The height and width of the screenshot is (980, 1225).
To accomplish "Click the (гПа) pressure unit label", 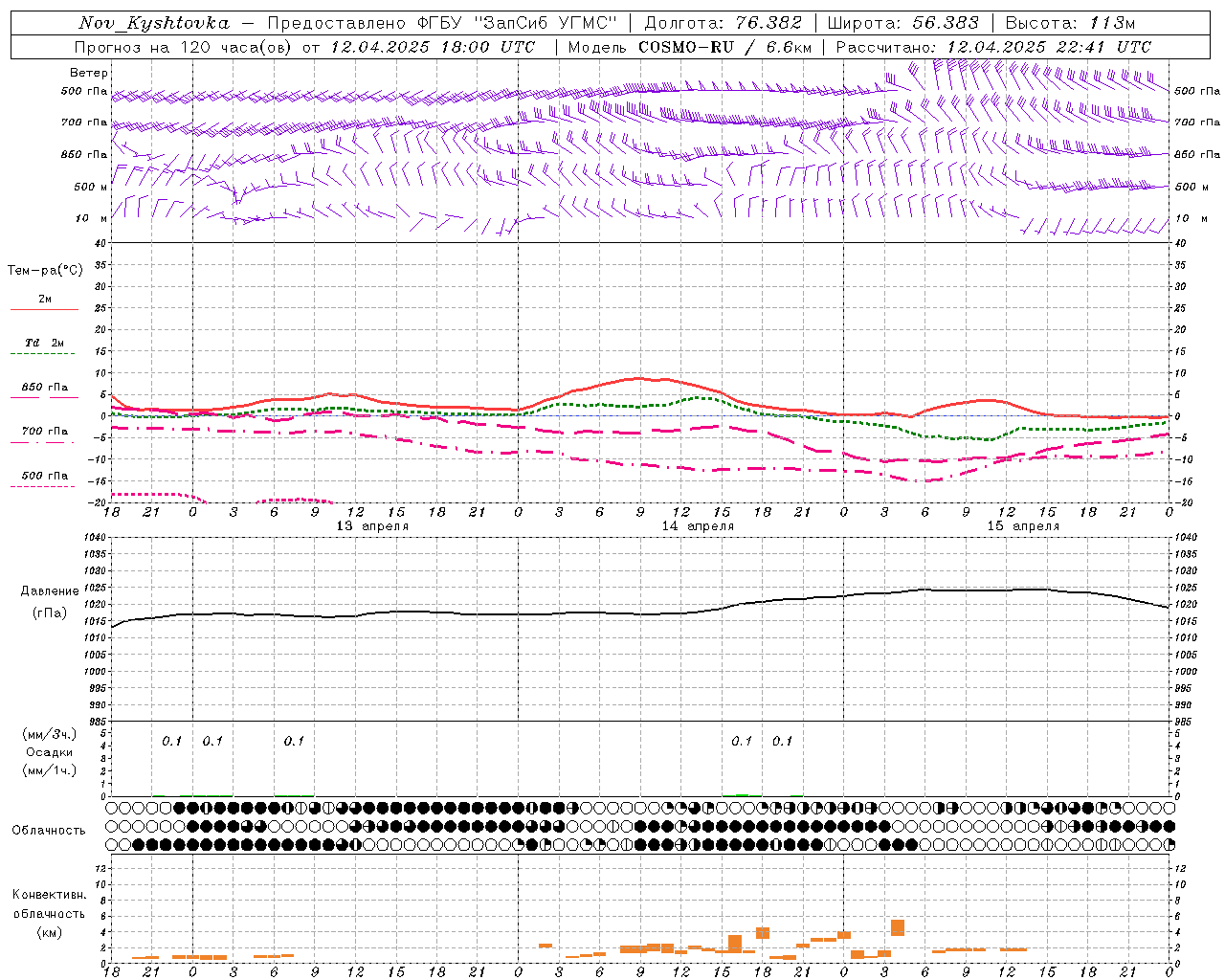I will 50,613.
